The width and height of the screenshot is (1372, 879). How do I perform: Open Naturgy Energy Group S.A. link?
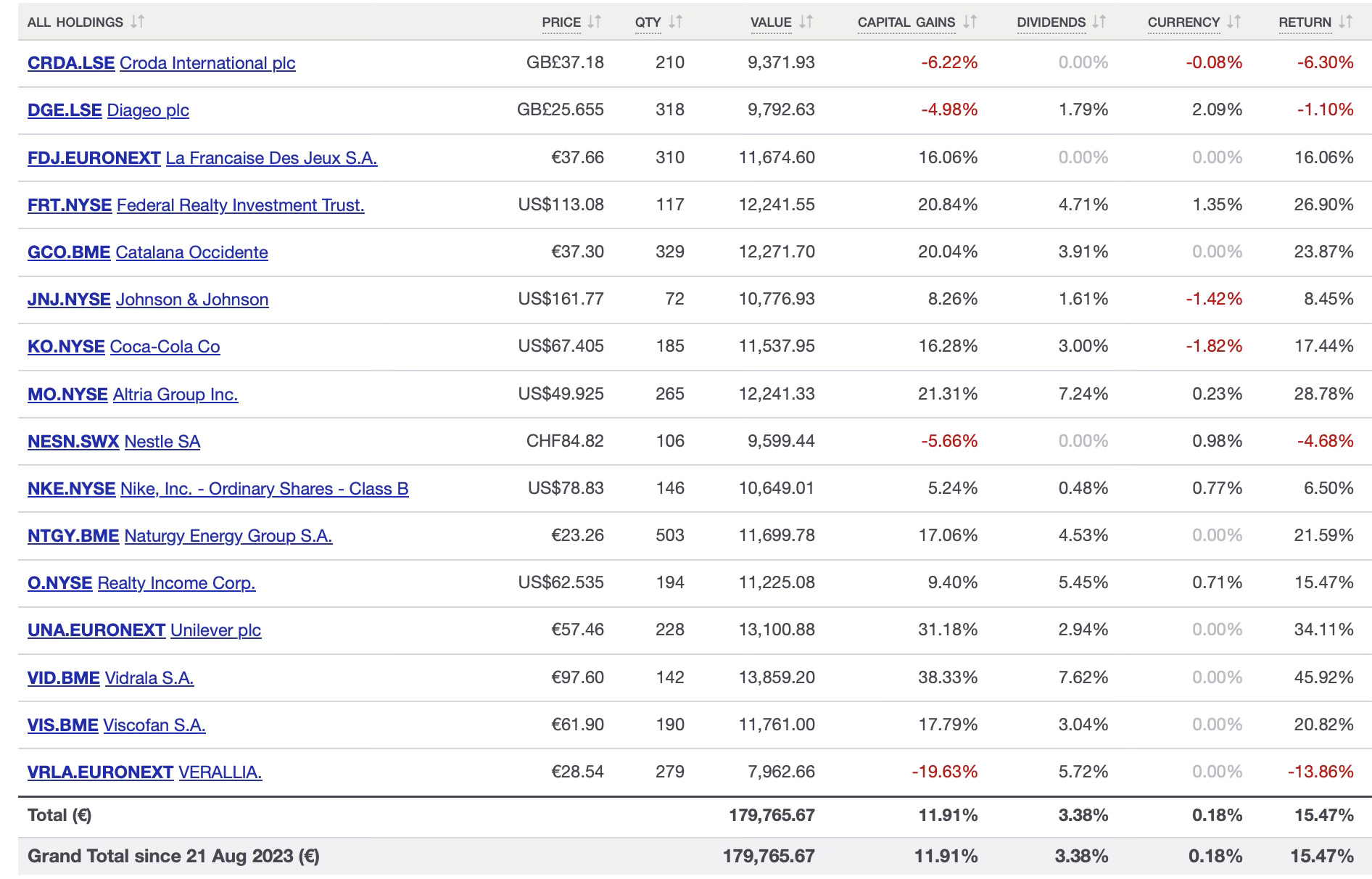pos(228,536)
